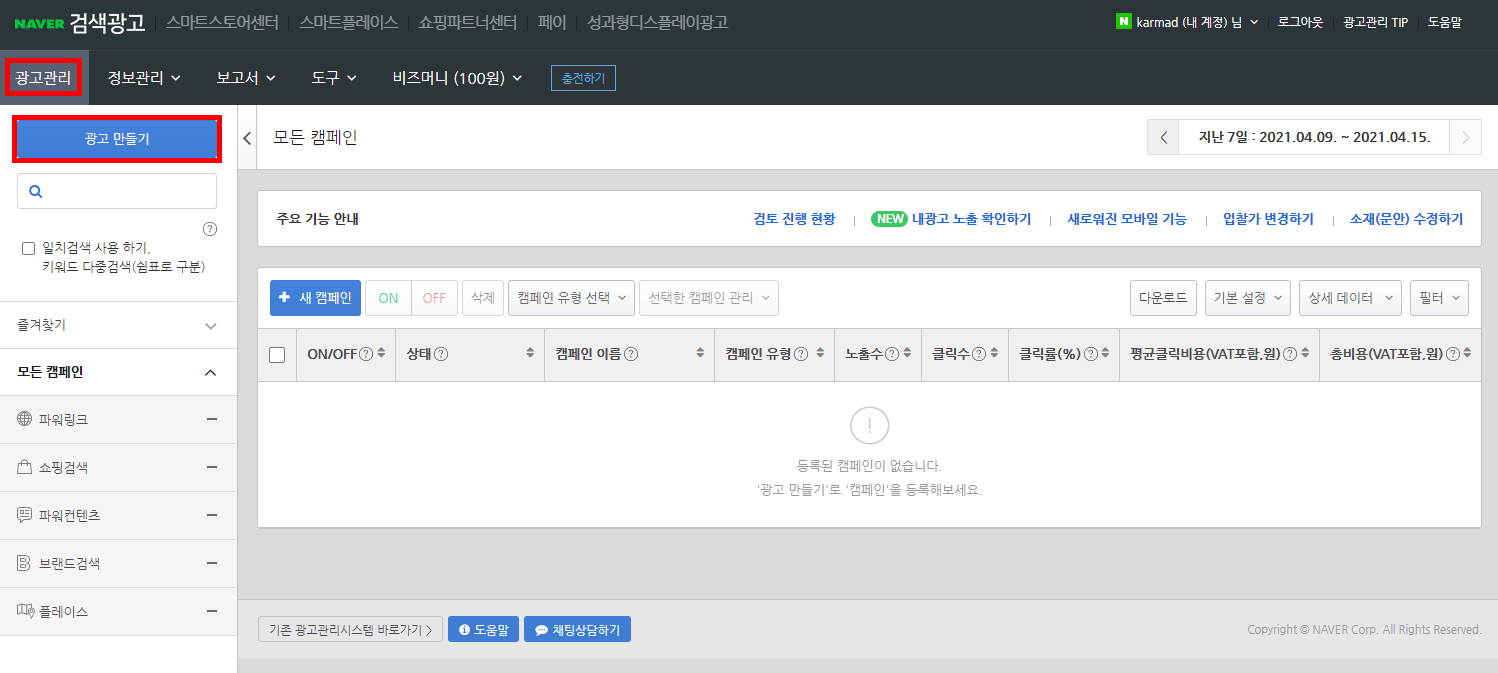Sort by 노출수 column arrows

click(907, 353)
